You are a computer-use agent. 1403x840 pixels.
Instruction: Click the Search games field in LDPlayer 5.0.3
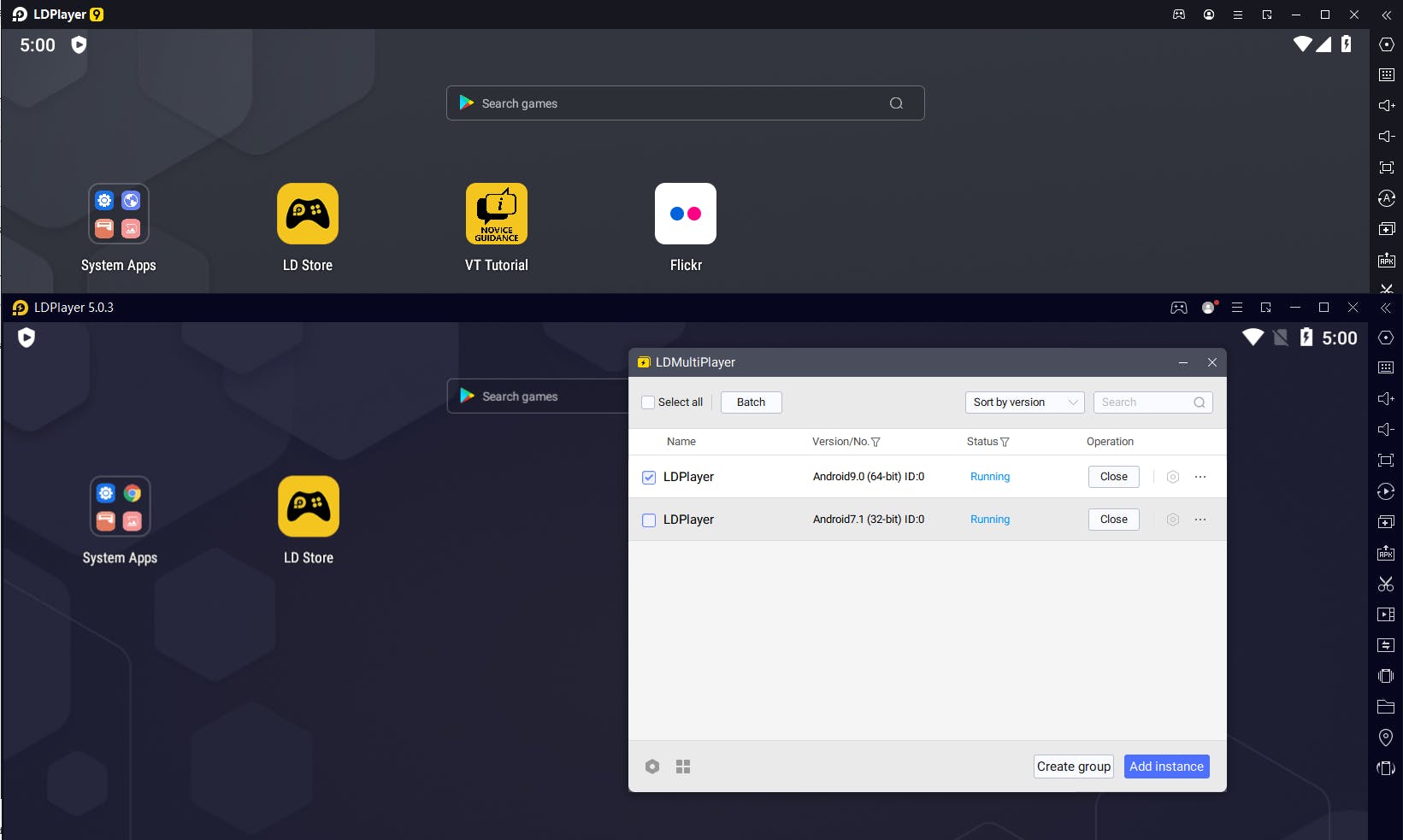538,397
